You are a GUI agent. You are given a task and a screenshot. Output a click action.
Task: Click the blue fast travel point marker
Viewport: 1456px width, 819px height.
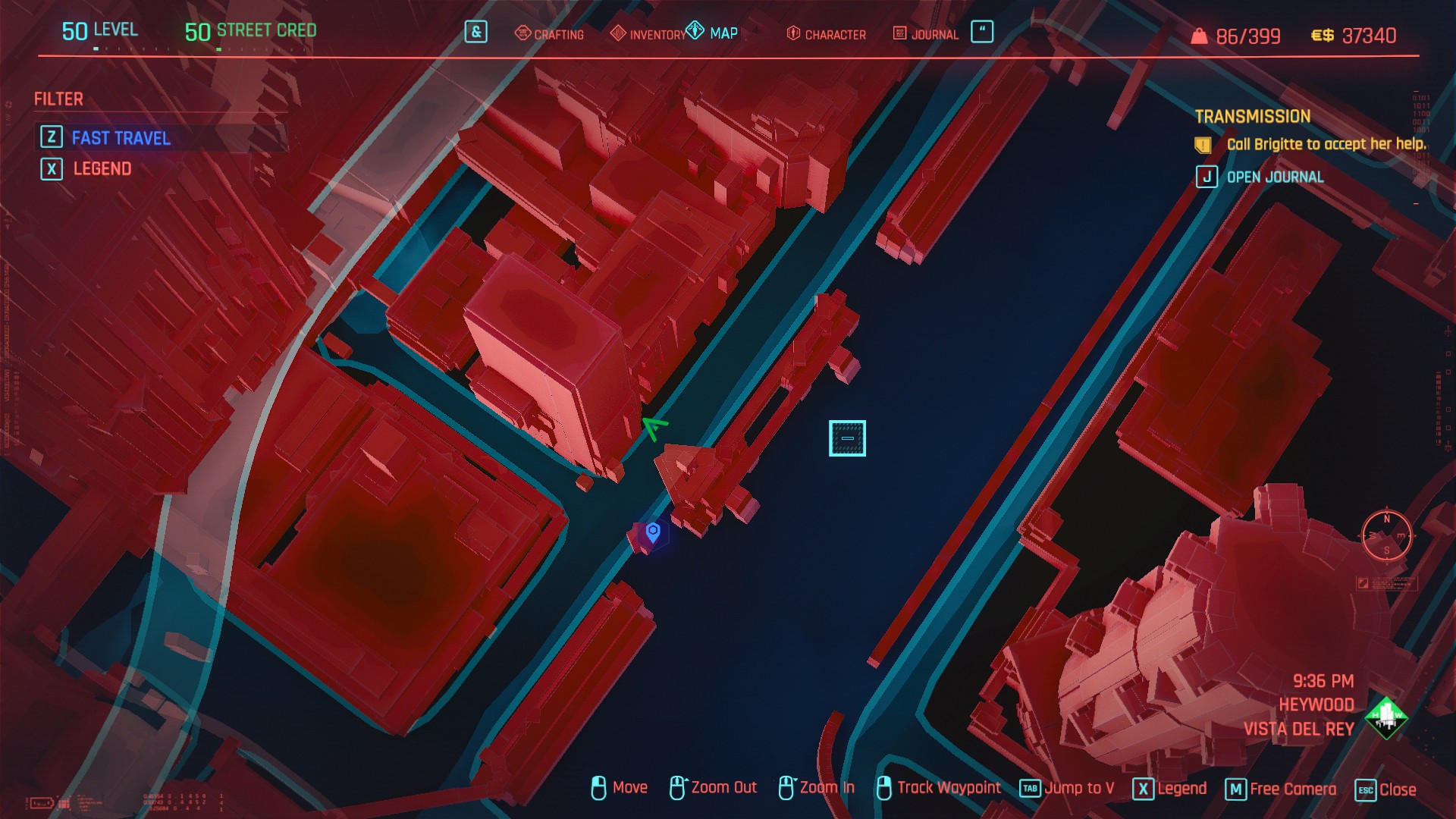click(653, 533)
